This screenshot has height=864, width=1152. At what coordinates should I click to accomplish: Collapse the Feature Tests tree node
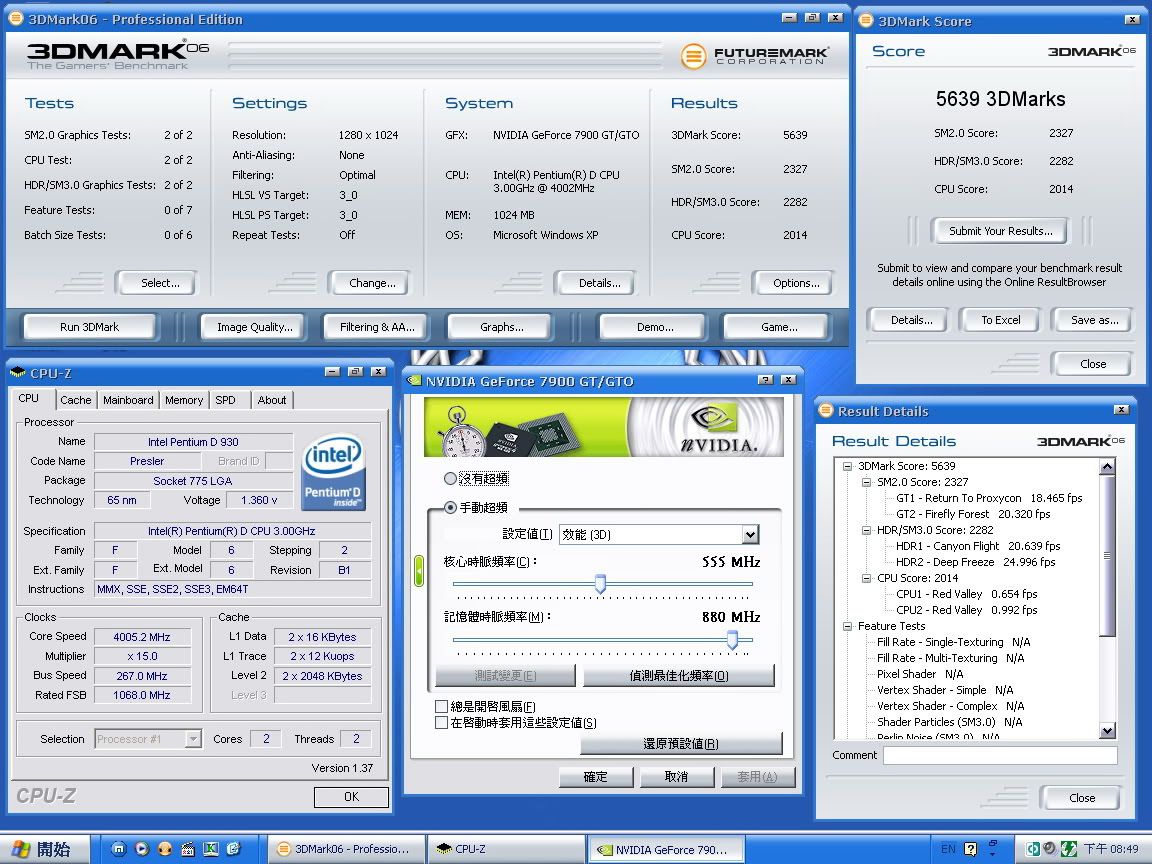[847, 626]
